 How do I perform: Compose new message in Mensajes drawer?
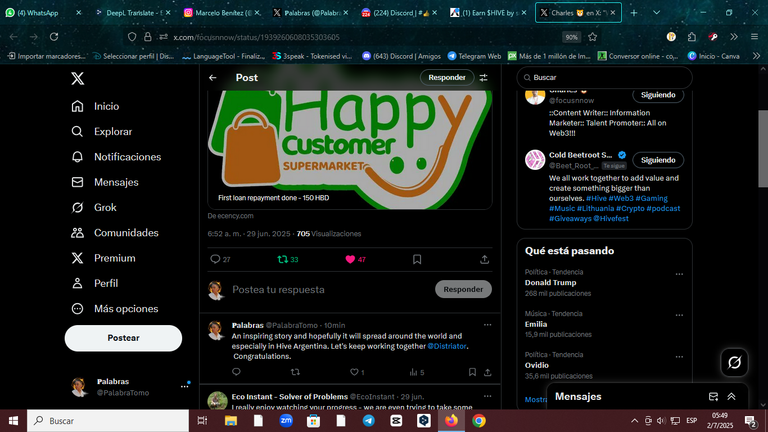click(x=713, y=397)
